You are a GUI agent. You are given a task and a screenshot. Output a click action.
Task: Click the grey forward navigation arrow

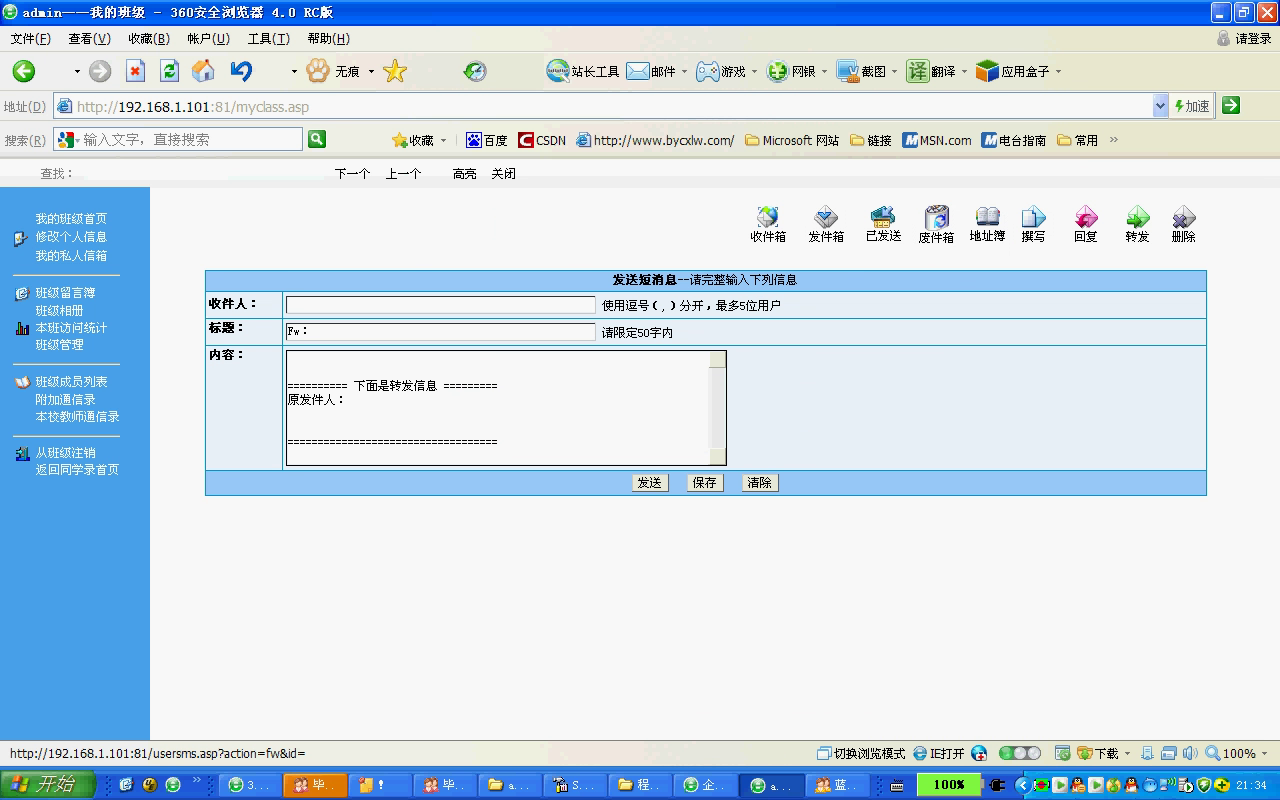[100, 71]
